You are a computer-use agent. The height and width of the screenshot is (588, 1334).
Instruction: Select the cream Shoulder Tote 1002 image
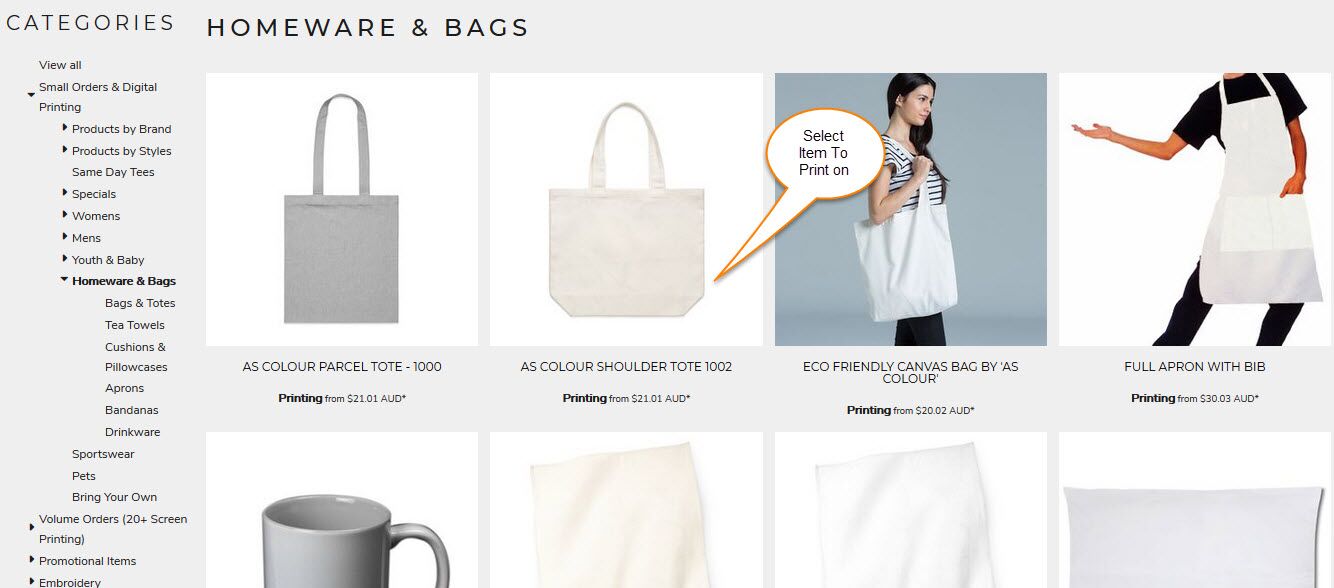coord(626,209)
